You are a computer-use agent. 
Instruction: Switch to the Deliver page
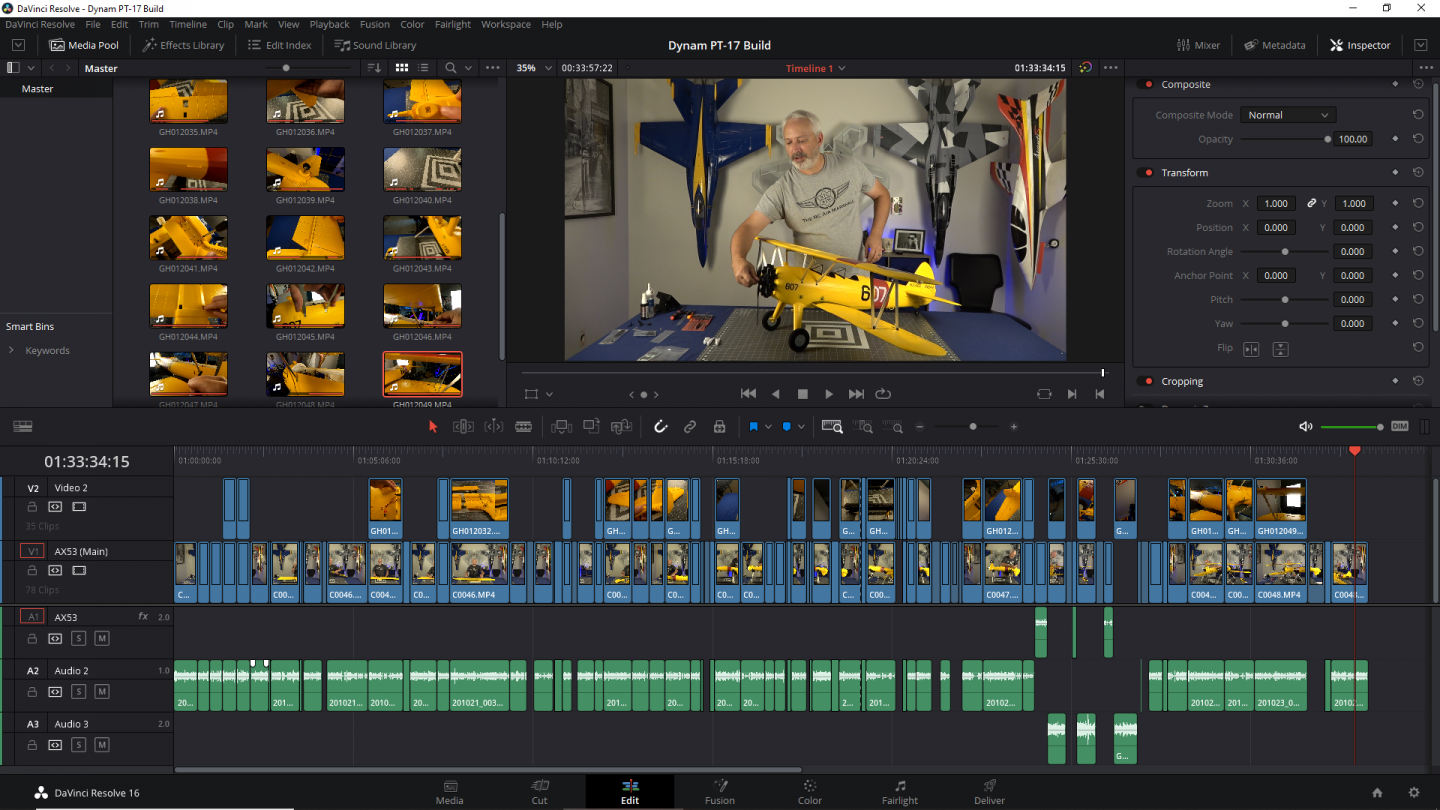(x=990, y=792)
